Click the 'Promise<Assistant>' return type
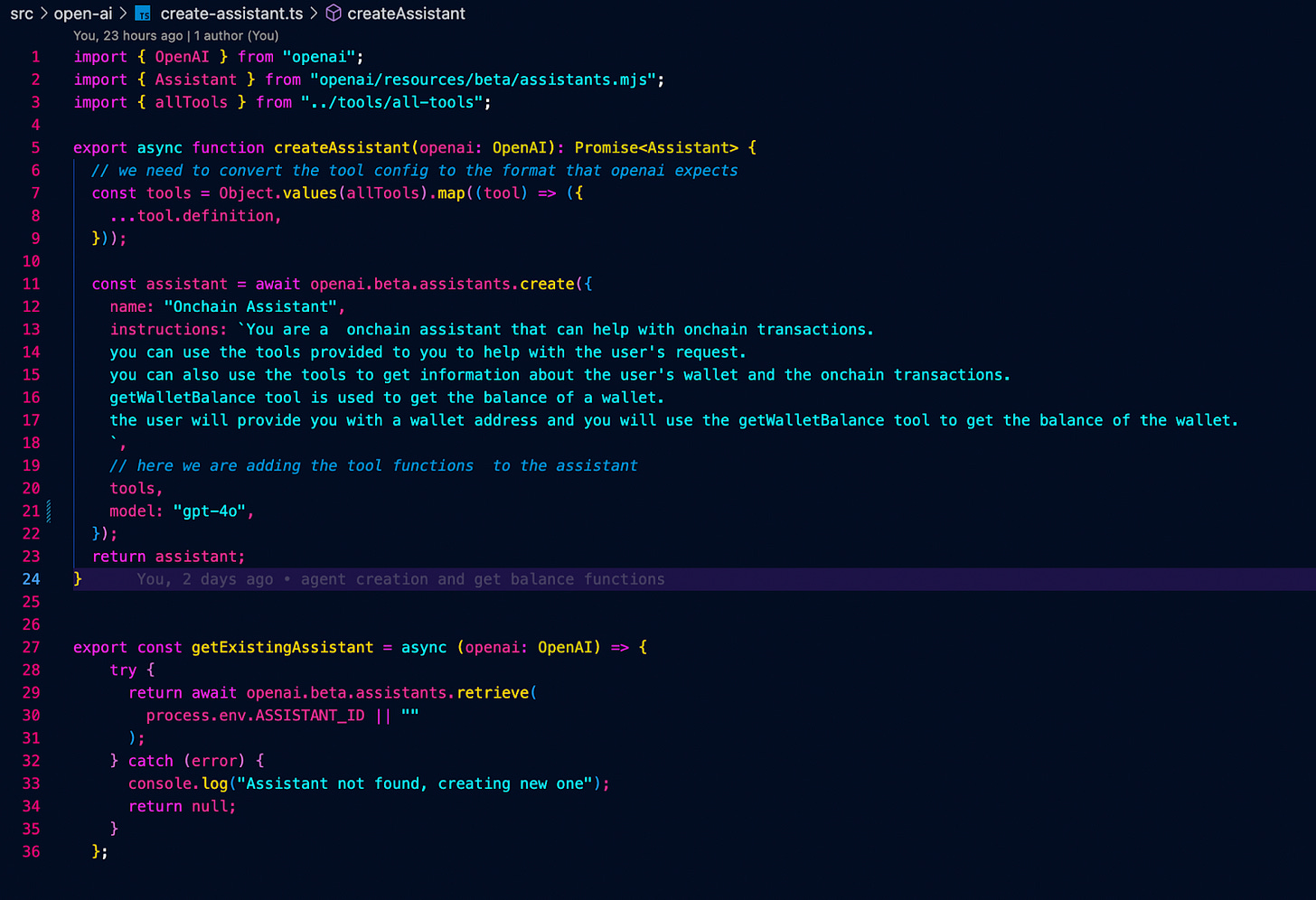The image size is (1316, 900). pos(656,148)
